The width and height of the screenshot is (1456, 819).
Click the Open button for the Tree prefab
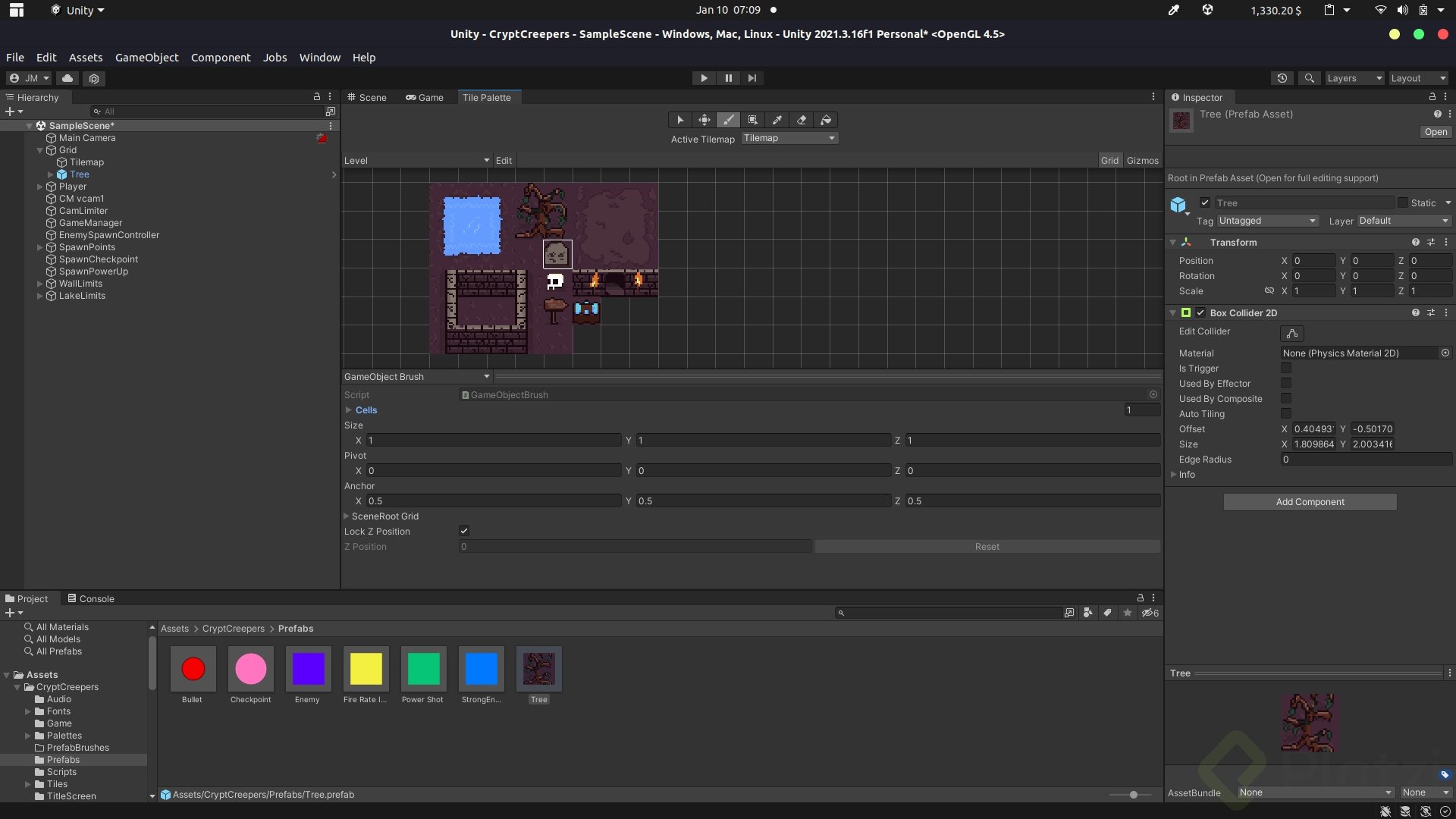[x=1434, y=132]
